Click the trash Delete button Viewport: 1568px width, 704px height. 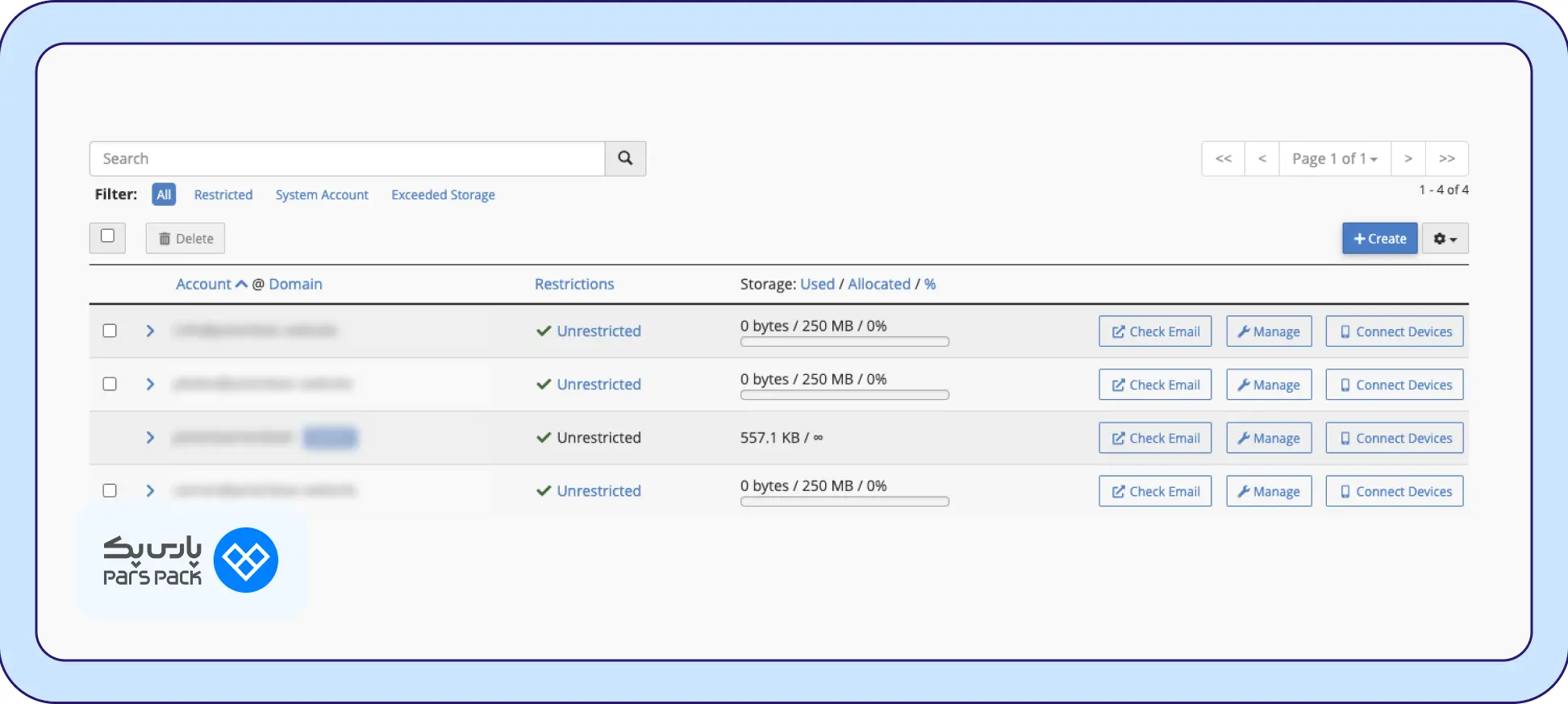click(186, 239)
